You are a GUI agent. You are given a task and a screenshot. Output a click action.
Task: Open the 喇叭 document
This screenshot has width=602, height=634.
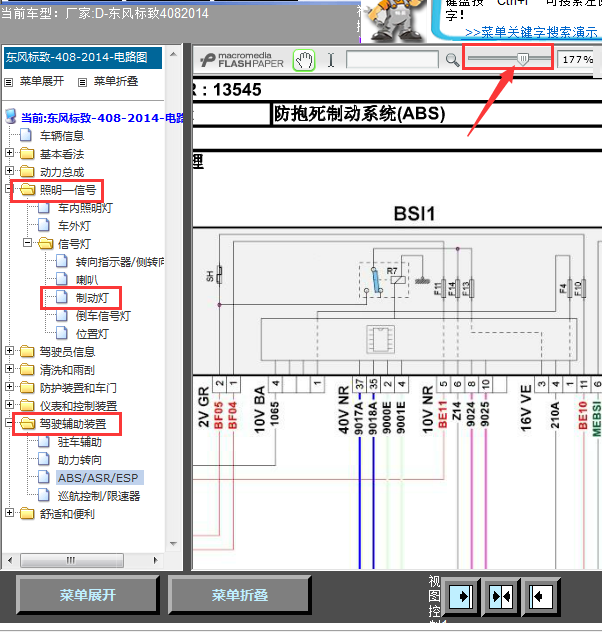87,280
